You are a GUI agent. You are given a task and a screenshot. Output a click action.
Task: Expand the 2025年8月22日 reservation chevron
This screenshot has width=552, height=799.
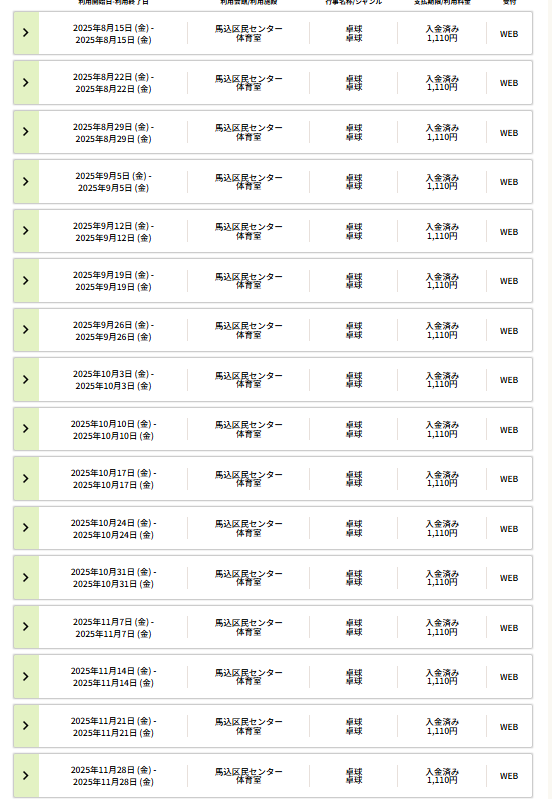(x=26, y=83)
